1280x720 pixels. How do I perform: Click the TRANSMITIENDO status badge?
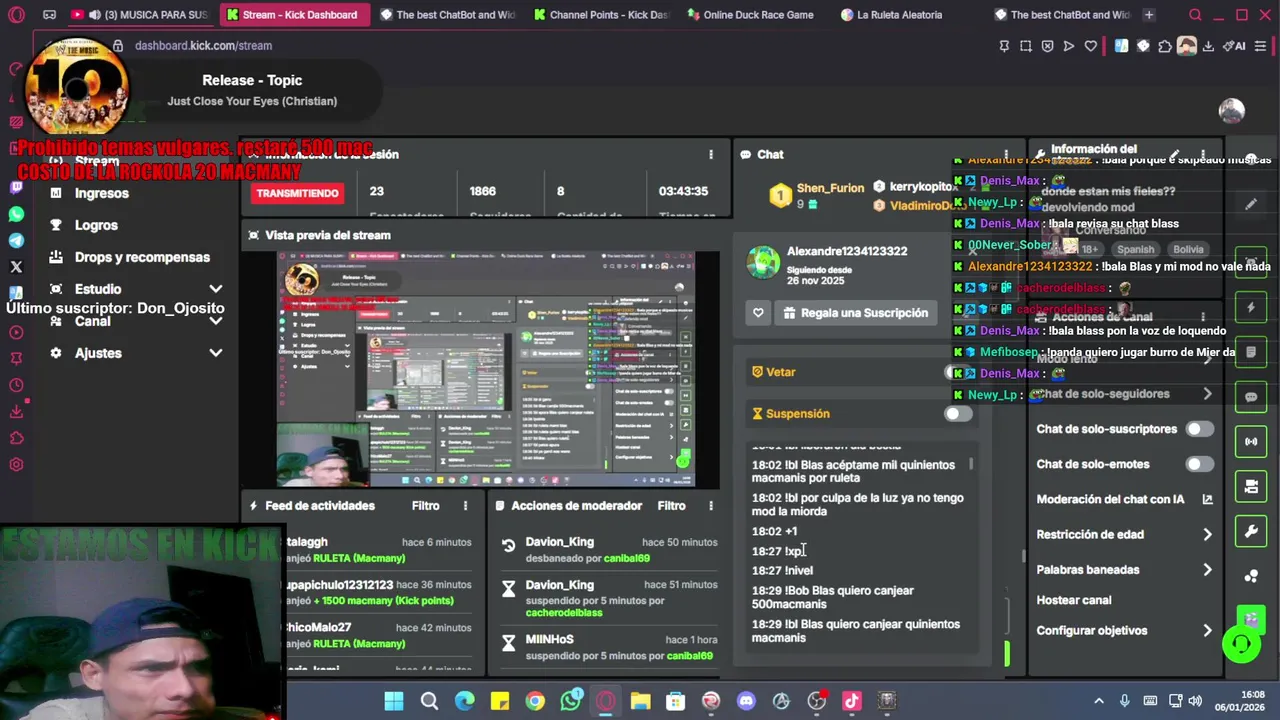click(297, 193)
